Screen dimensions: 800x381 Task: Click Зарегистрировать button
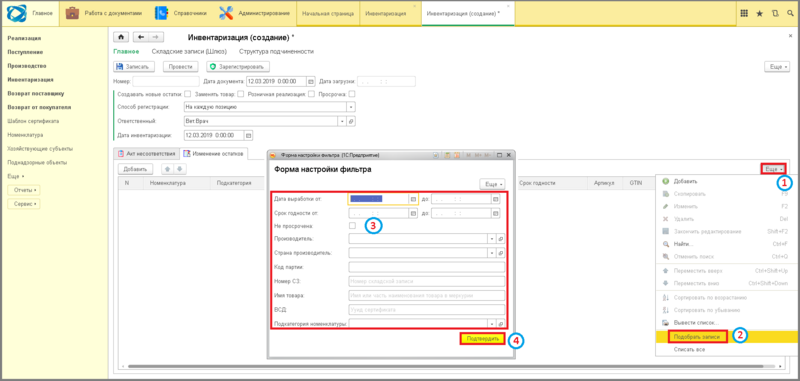(238, 67)
